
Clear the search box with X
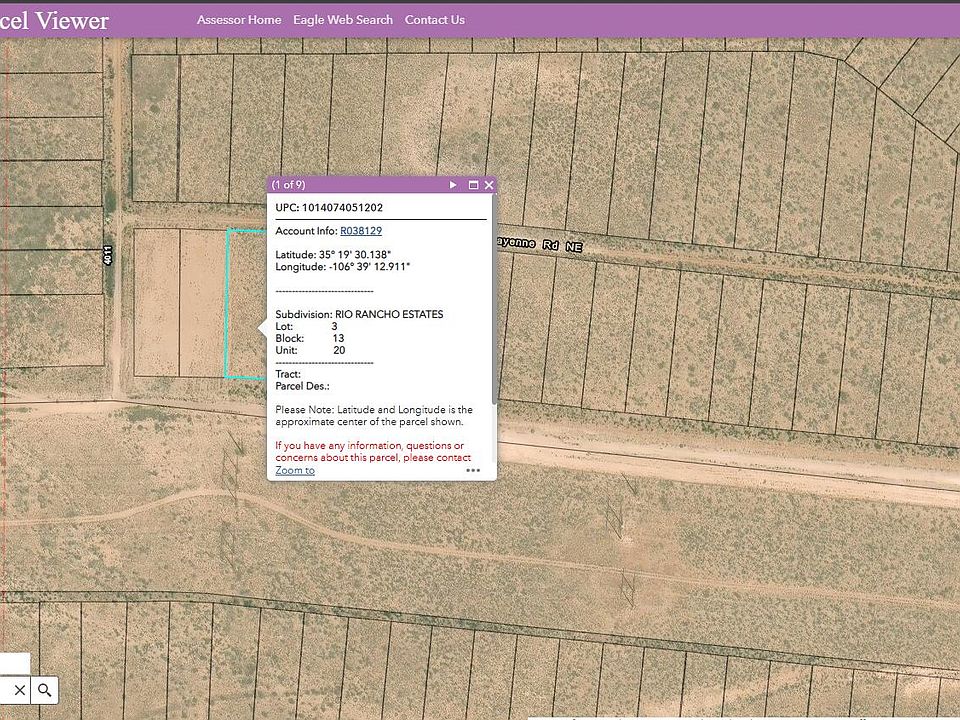coord(20,691)
